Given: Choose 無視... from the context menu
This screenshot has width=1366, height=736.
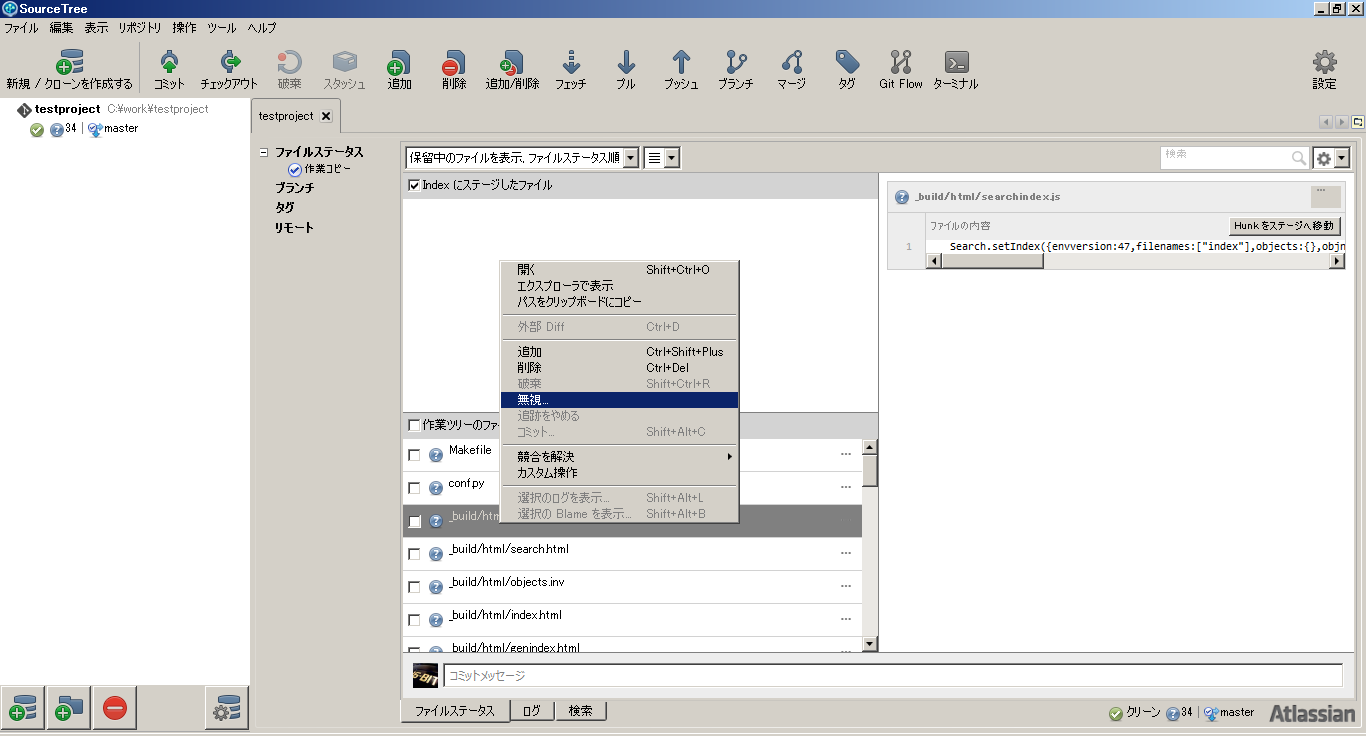Looking at the screenshot, I should (620, 400).
